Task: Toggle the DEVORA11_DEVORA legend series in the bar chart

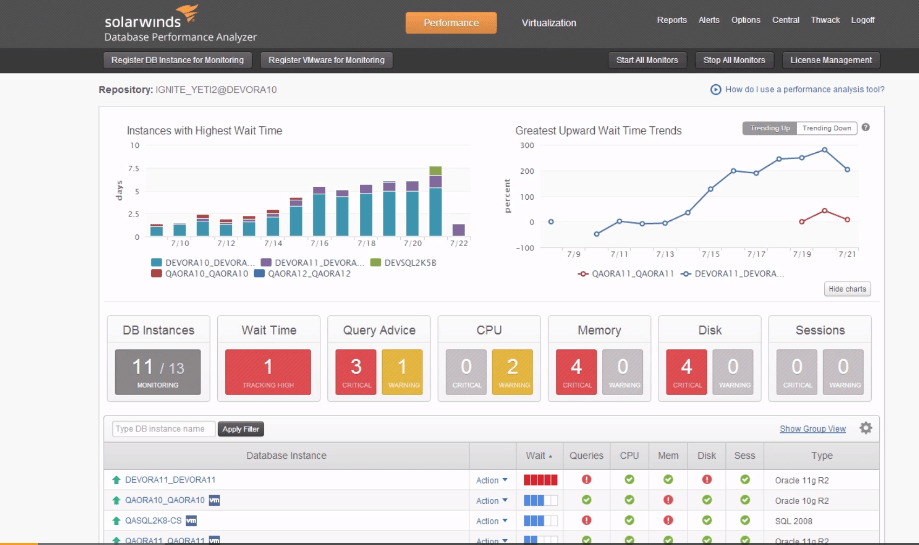Action: [312, 263]
